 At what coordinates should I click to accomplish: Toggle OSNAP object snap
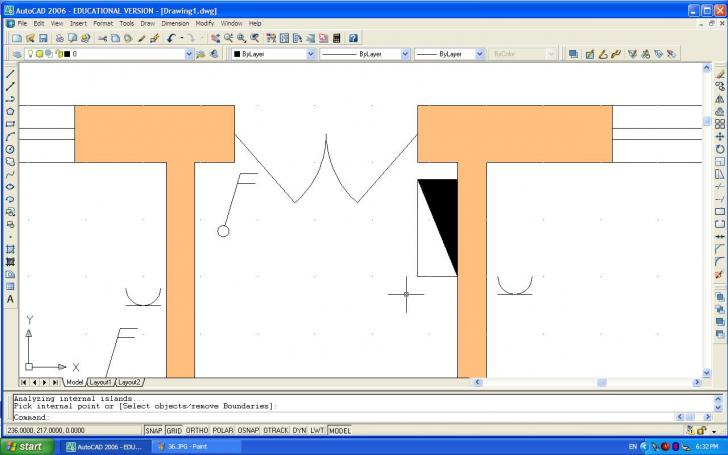coord(248,430)
